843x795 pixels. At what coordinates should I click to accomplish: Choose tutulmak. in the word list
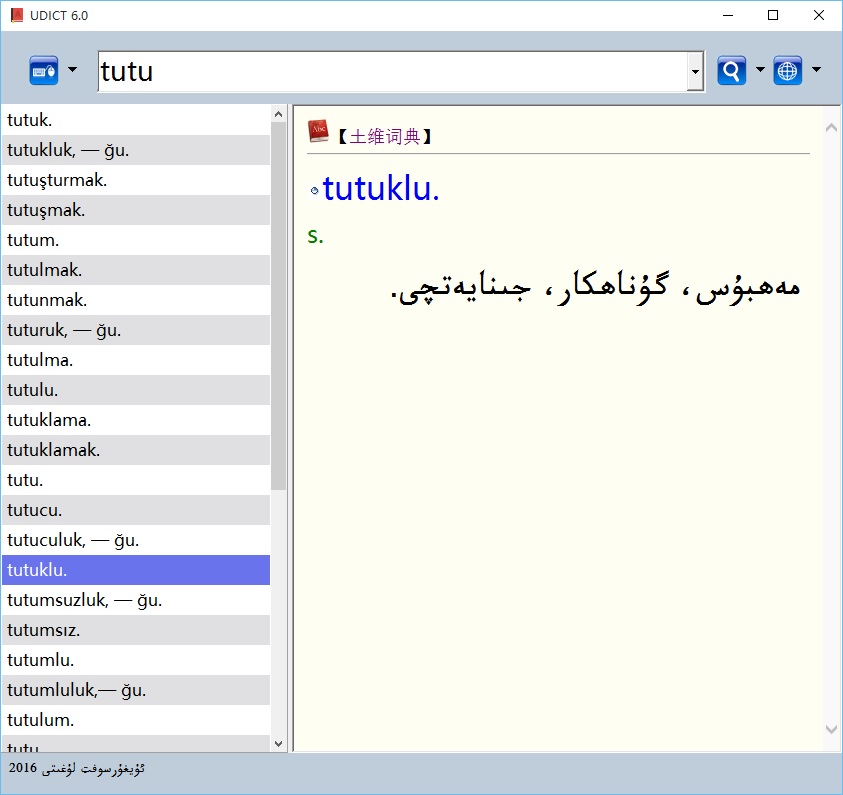[x=45, y=270]
